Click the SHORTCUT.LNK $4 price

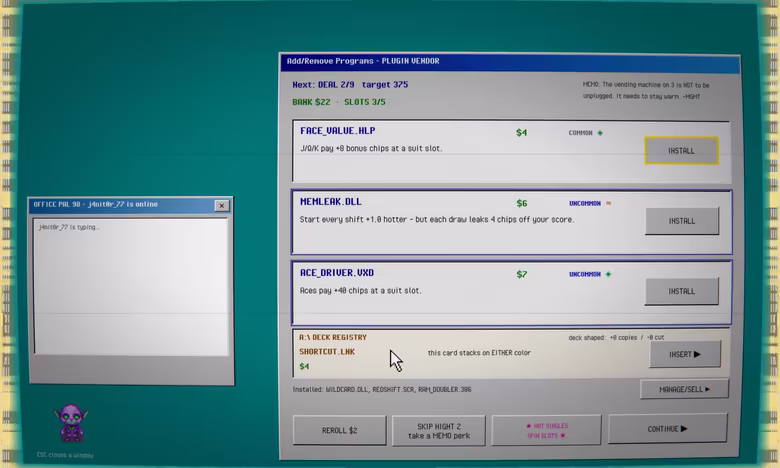click(x=304, y=367)
